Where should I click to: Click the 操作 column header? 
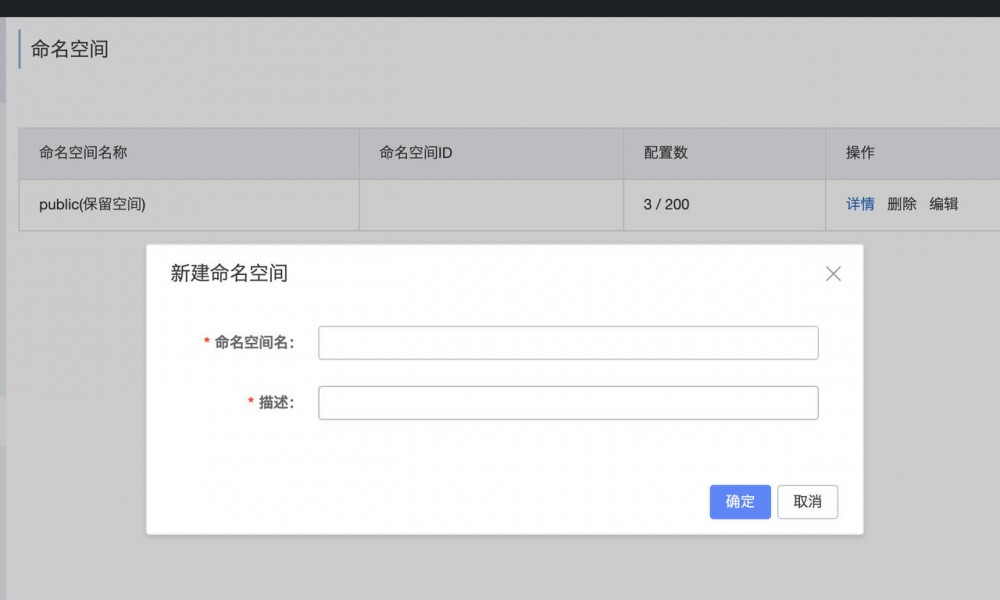[x=858, y=153]
